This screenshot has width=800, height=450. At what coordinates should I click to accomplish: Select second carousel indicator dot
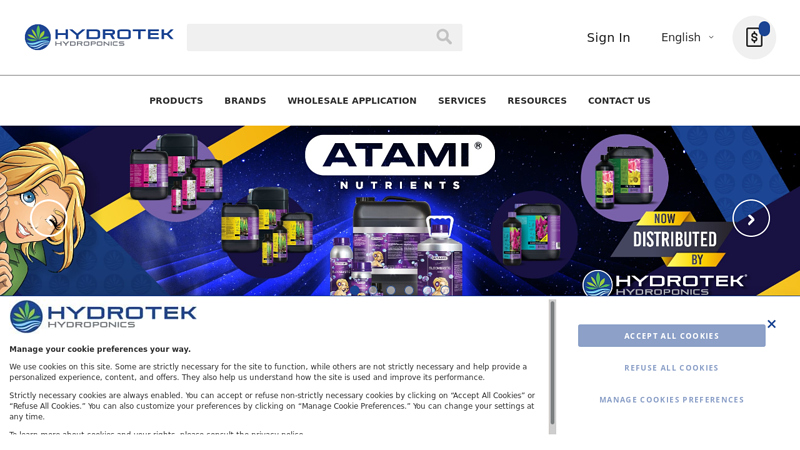tap(373, 290)
